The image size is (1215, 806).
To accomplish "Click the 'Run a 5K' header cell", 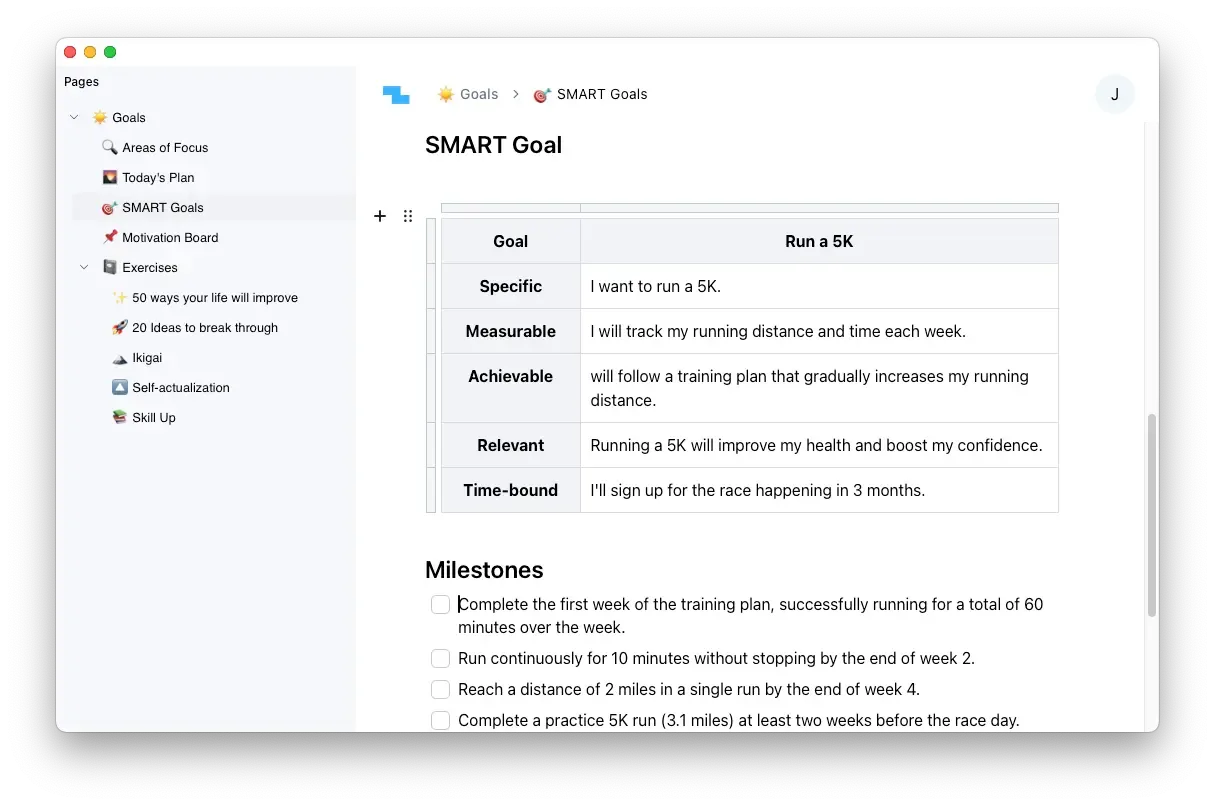I will coord(819,241).
